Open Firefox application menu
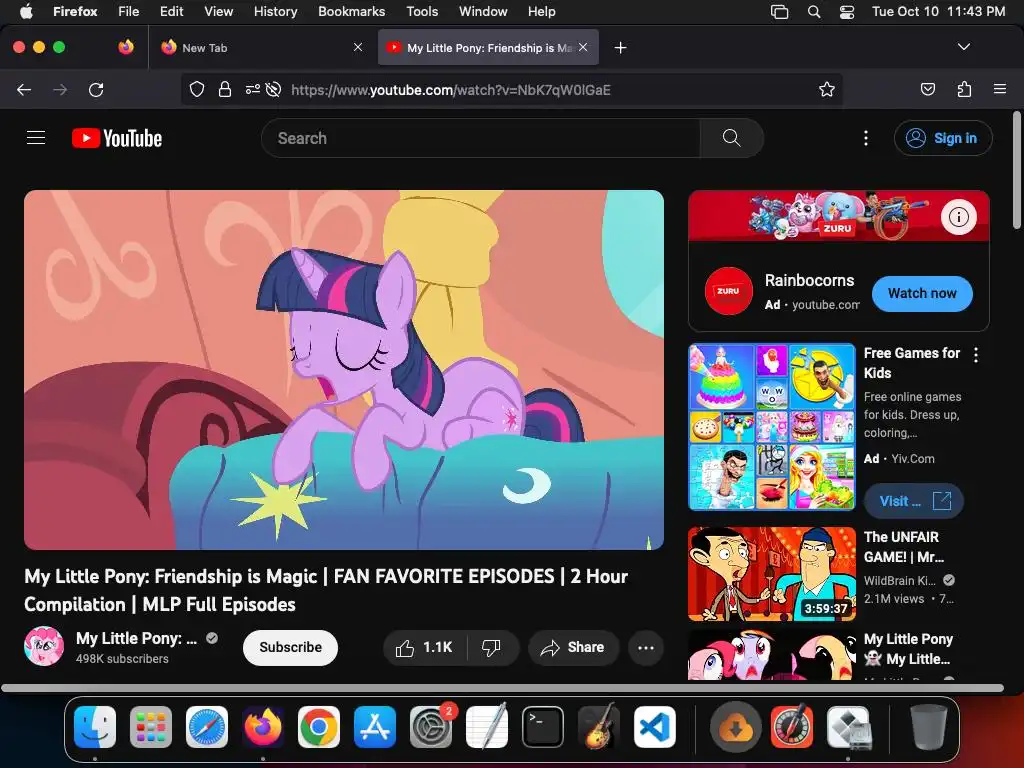The width and height of the screenshot is (1024, 768). (1000, 89)
